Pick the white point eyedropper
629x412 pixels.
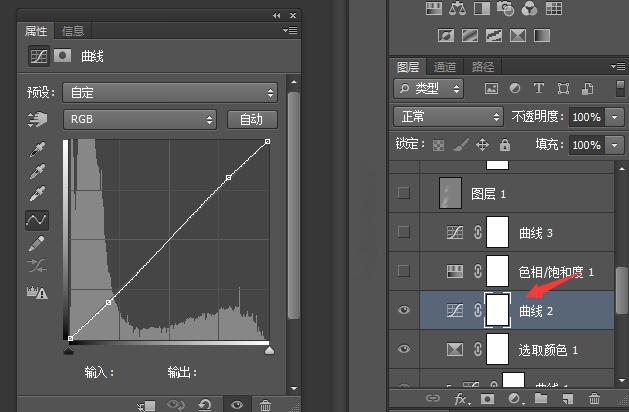pyautogui.click(x=37, y=193)
